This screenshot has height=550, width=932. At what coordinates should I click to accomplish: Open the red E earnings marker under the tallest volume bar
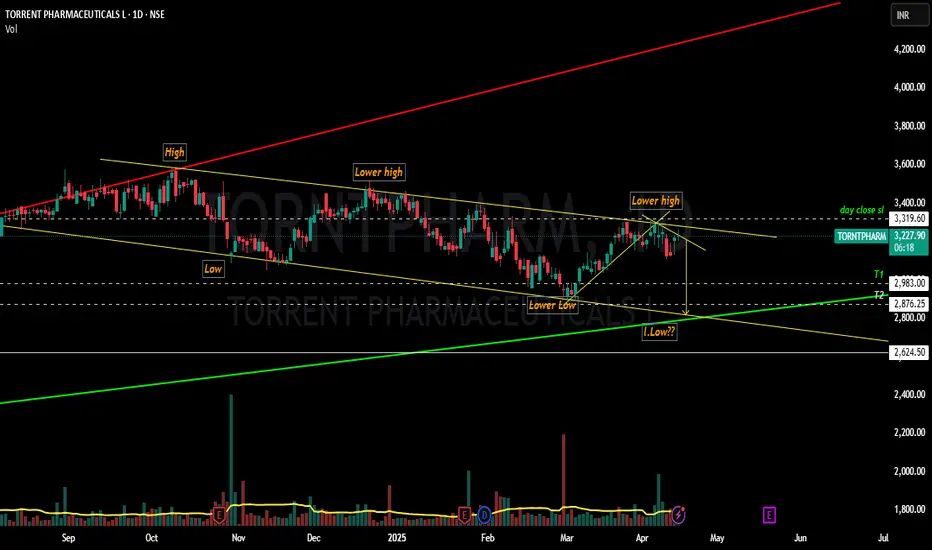click(219, 515)
